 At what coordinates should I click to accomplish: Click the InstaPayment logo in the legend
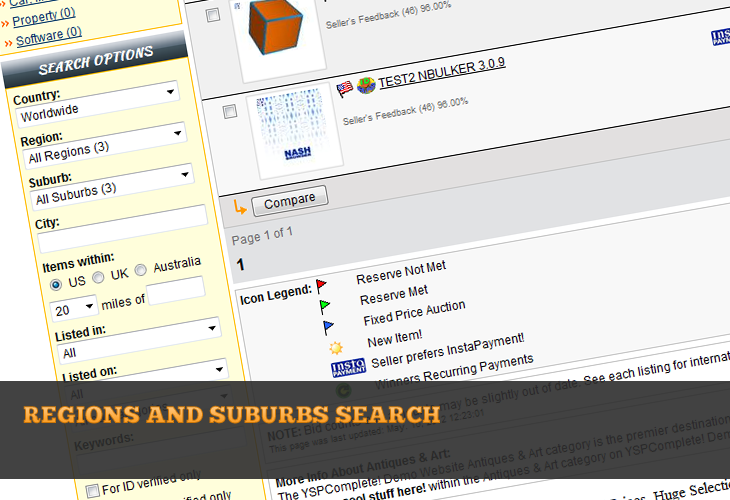point(348,368)
